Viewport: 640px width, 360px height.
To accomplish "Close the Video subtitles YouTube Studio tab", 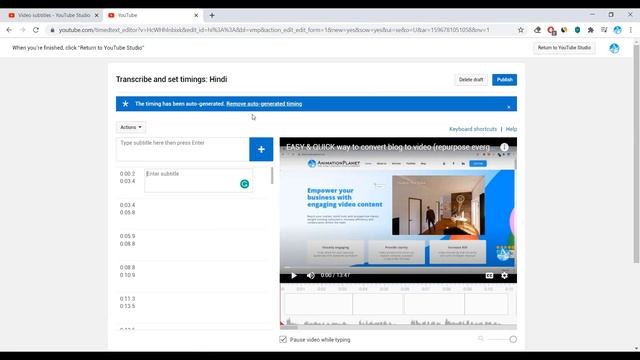I will 97,16.
